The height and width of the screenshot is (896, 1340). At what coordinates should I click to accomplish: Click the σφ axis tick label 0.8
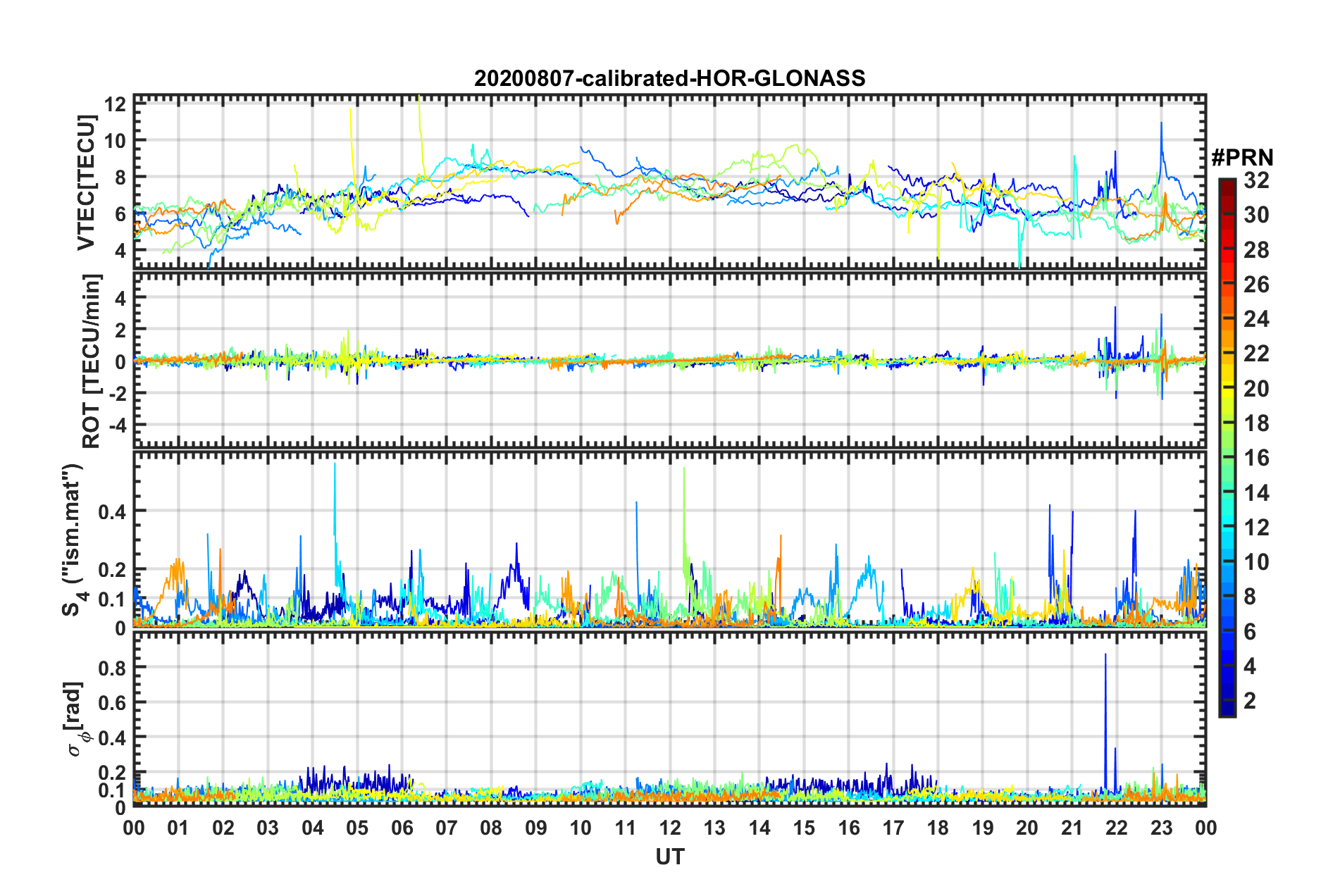pos(113,668)
